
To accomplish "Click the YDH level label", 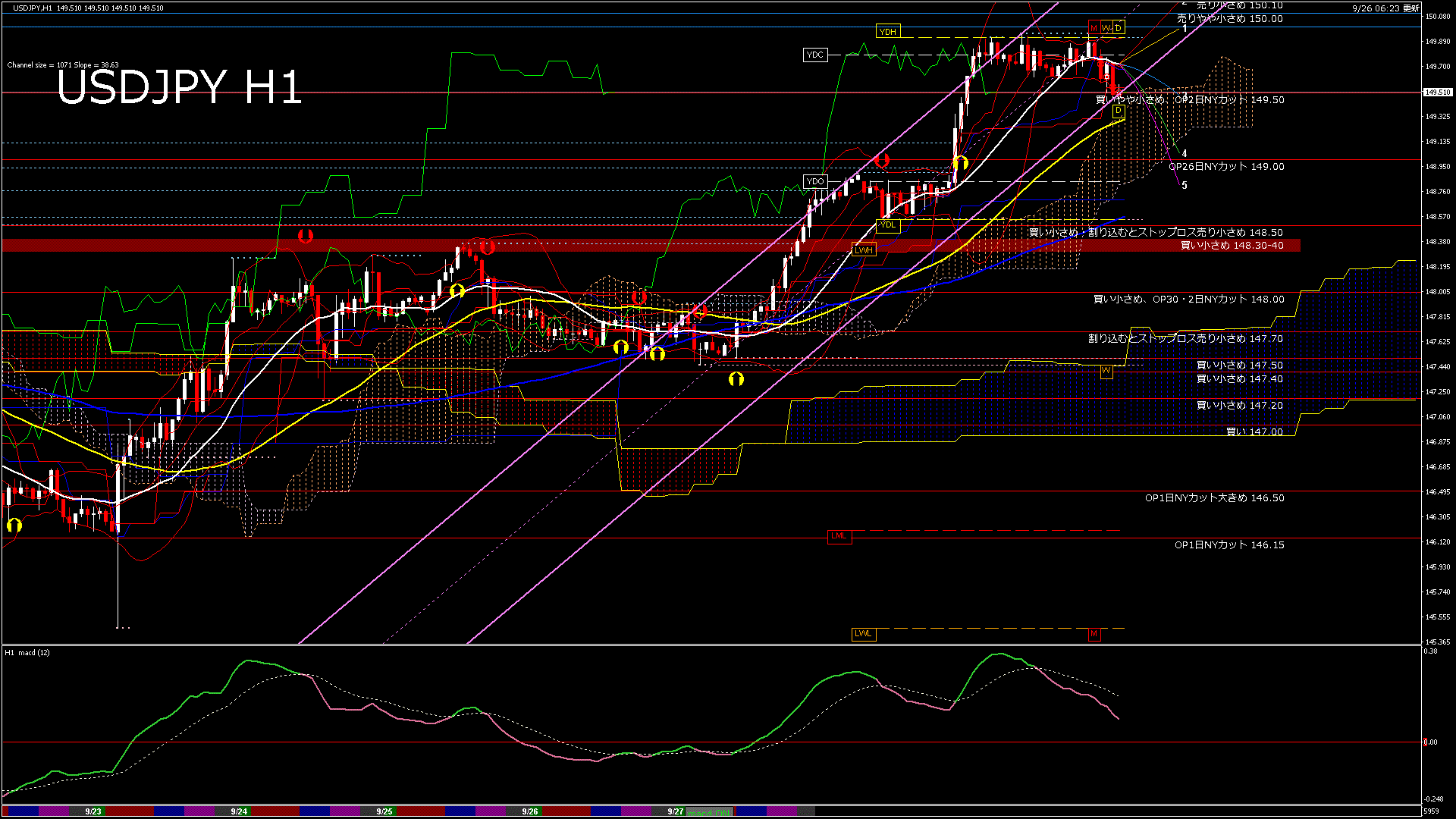I will tap(887, 31).
